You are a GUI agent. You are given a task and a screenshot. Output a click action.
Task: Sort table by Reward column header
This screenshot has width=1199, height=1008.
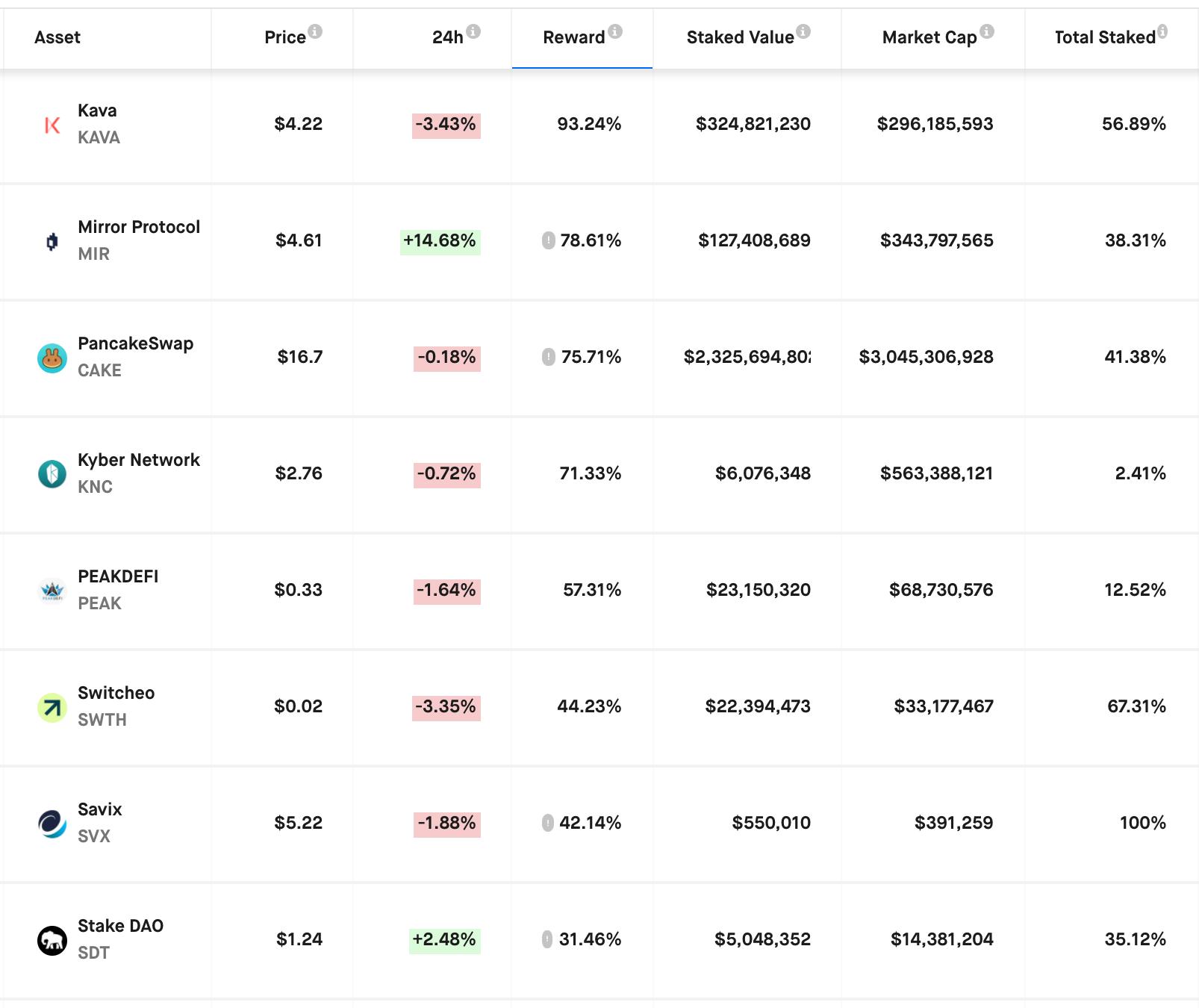pyautogui.click(x=574, y=37)
